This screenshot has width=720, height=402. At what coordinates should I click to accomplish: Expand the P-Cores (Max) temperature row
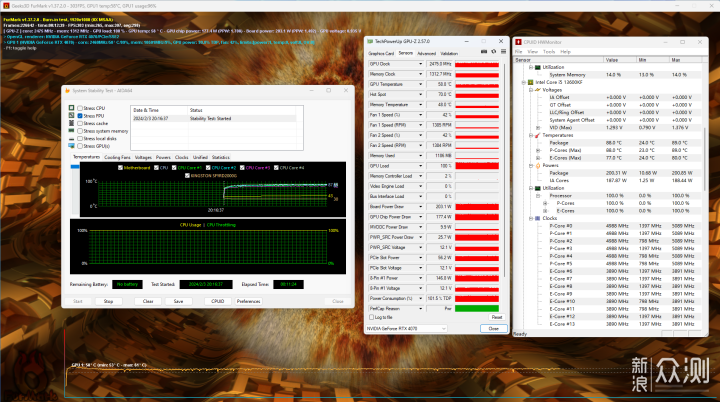(x=538, y=150)
